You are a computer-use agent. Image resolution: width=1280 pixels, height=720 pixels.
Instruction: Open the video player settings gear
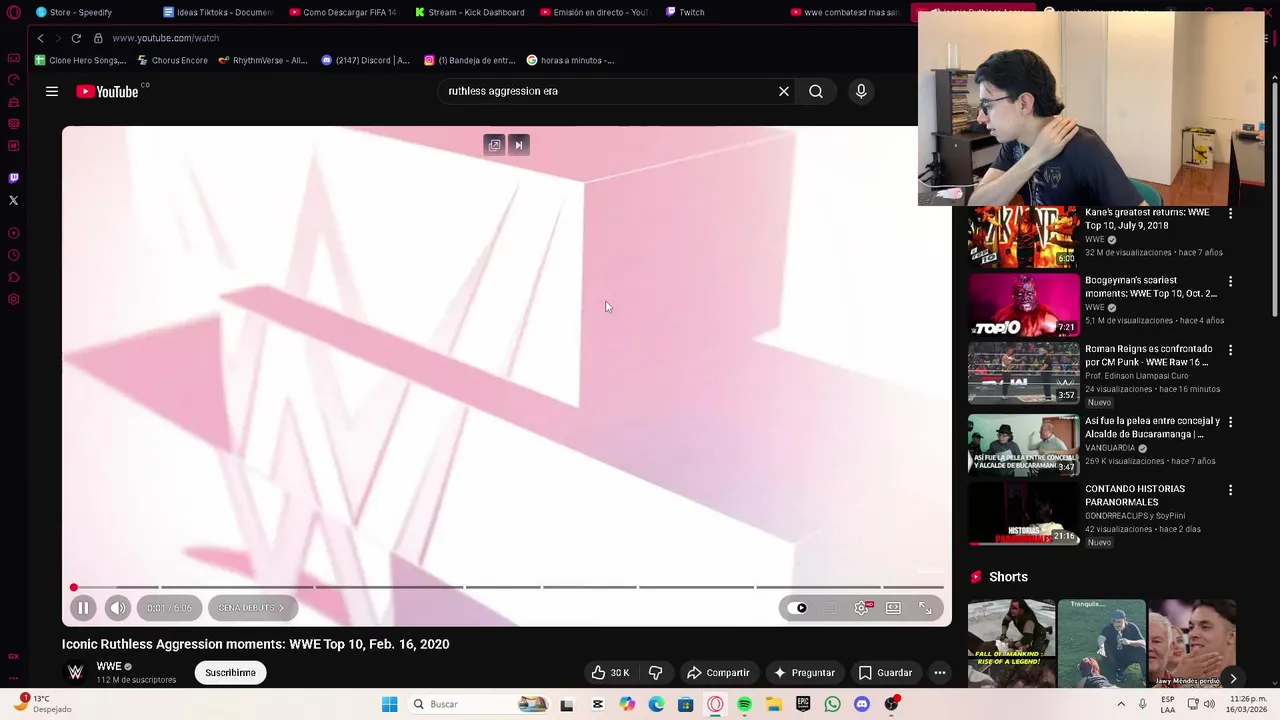pos(861,608)
